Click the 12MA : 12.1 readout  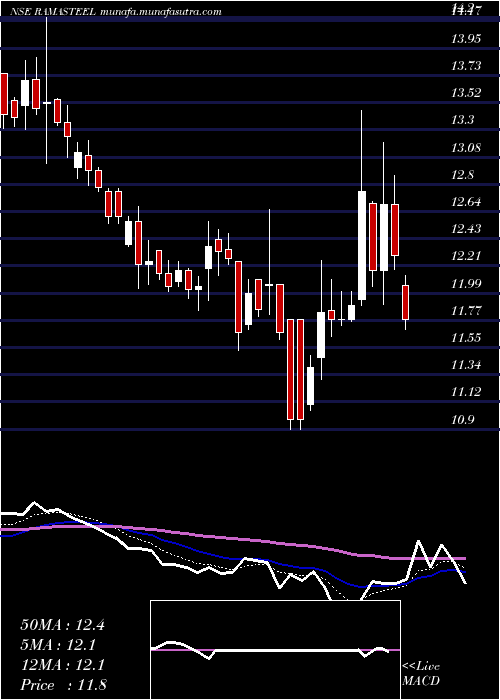[62, 665]
